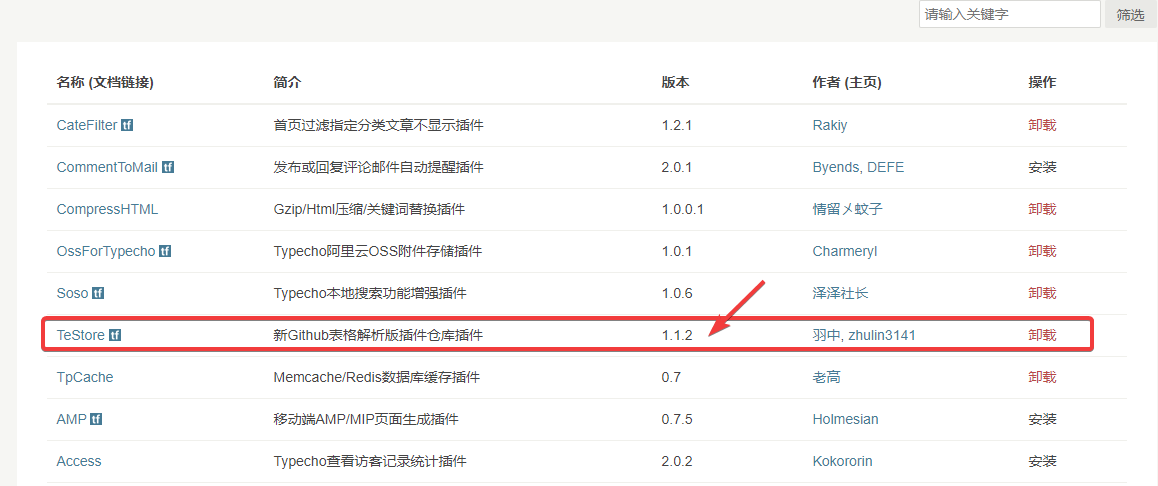The height and width of the screenshot is (486, 1158).
Task: Click version 0.7.5 of AMP
Action: (x=676, y=420)
